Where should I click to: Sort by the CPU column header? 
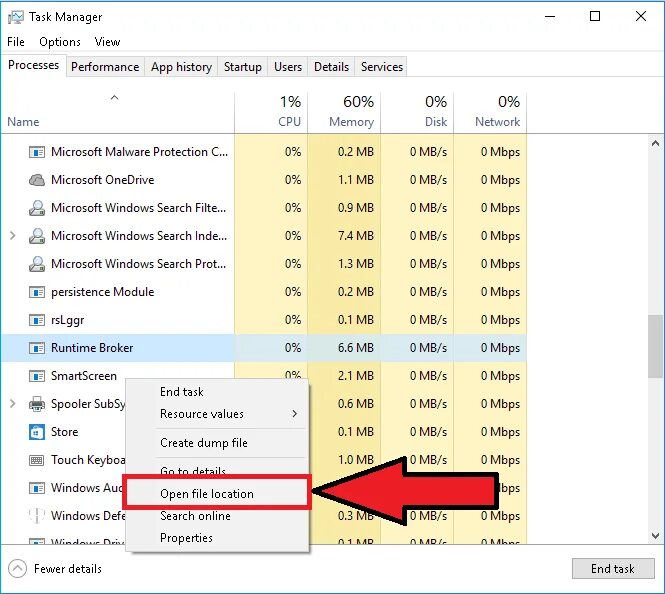(x=271, y=112)
